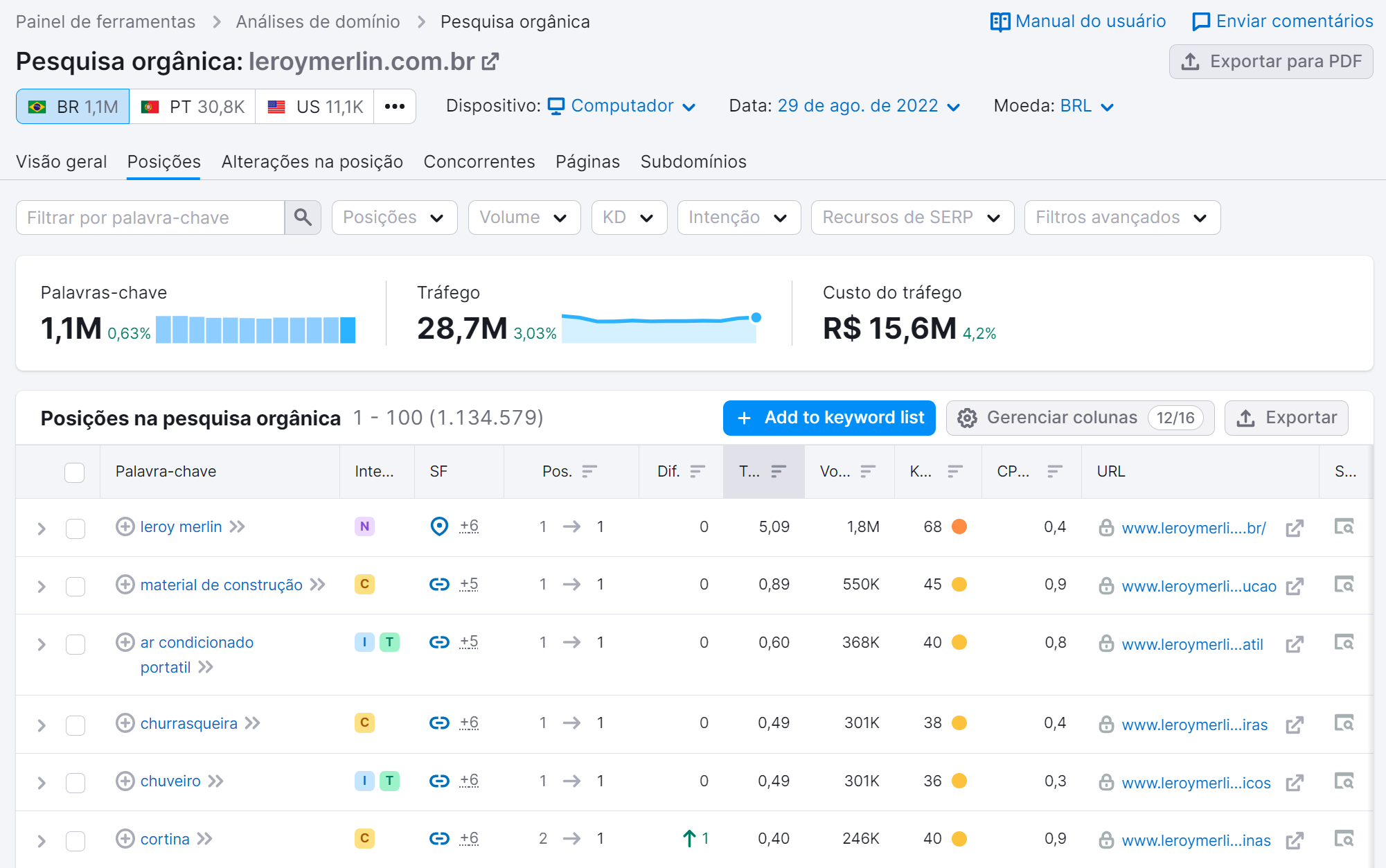1386x868 pixels.
Task: Switch to the Páginas tab
Action: (x=585, y=161)
